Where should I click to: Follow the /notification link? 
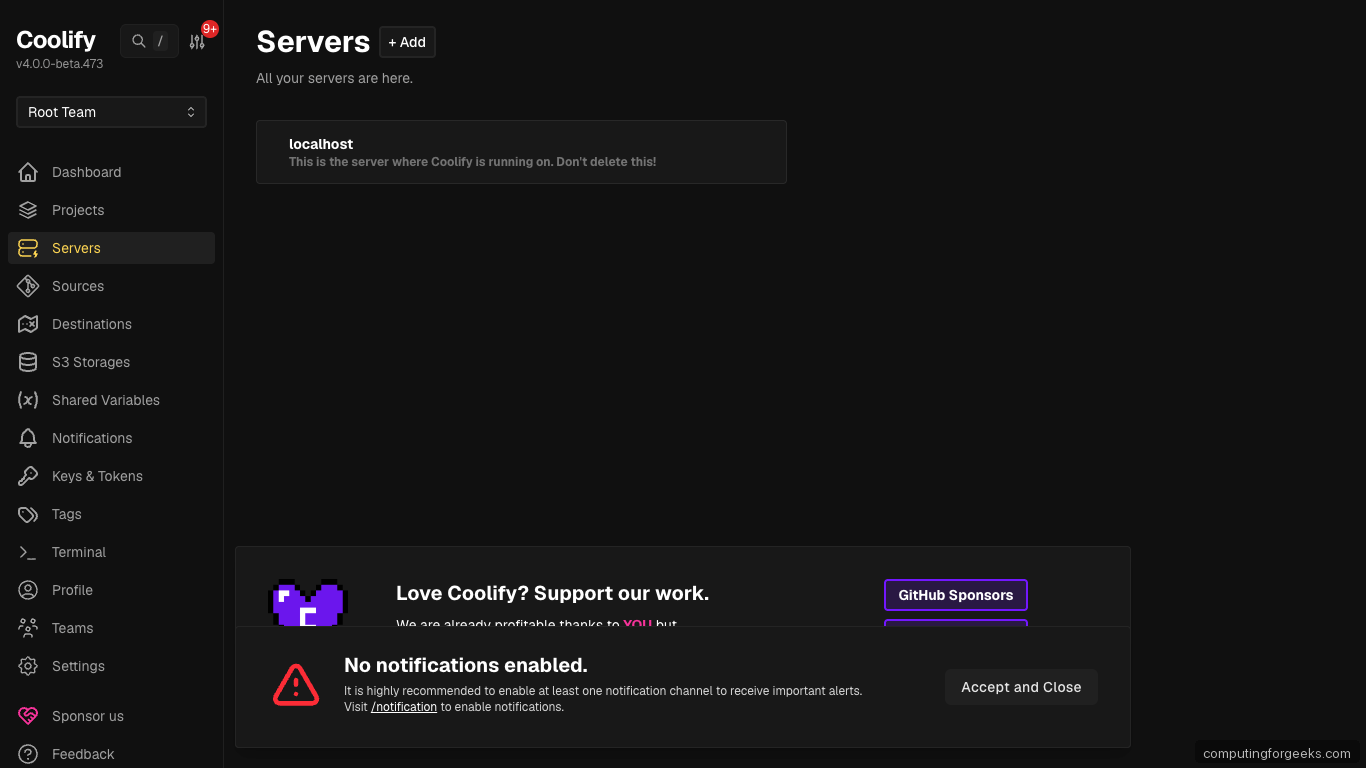403,706
